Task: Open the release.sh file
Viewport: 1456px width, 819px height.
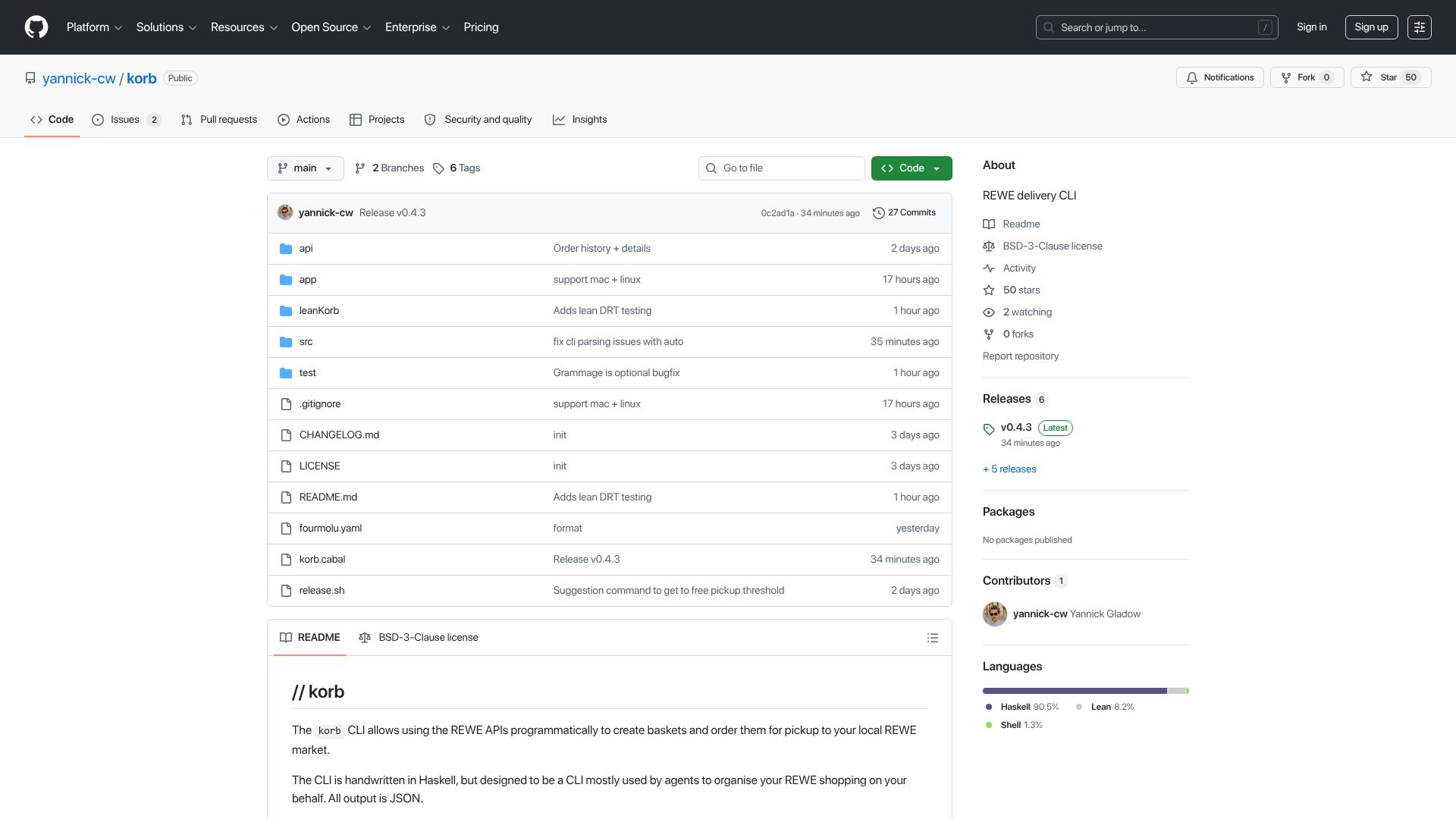Action: (322, 591)
